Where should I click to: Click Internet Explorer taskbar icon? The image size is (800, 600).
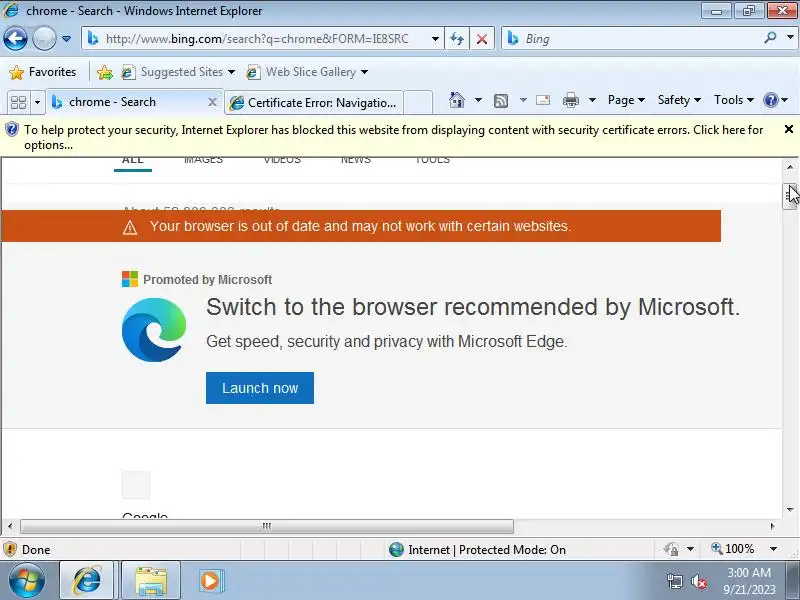(x=87, y=580)
